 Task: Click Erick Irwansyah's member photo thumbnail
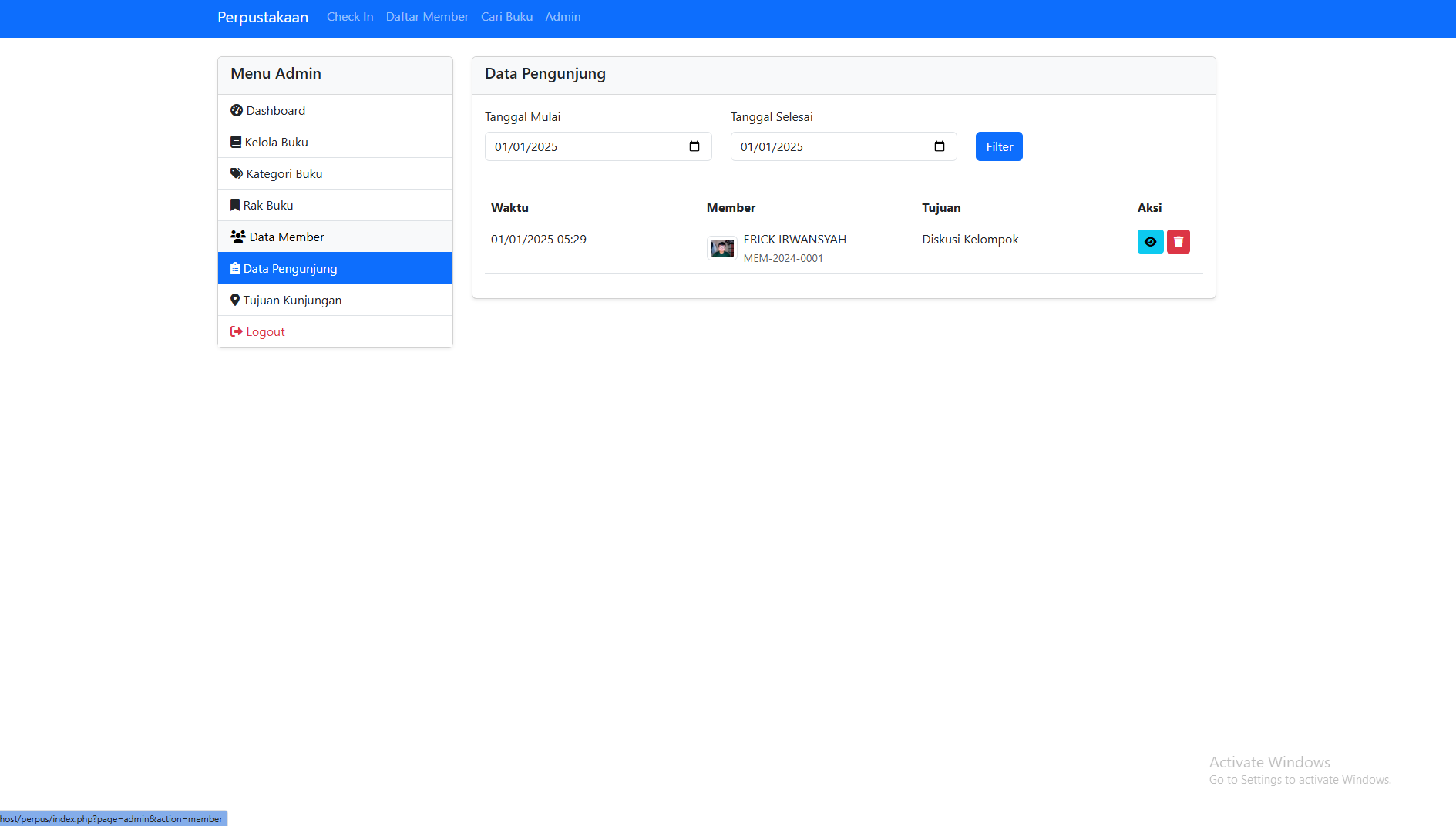point(722,248)
